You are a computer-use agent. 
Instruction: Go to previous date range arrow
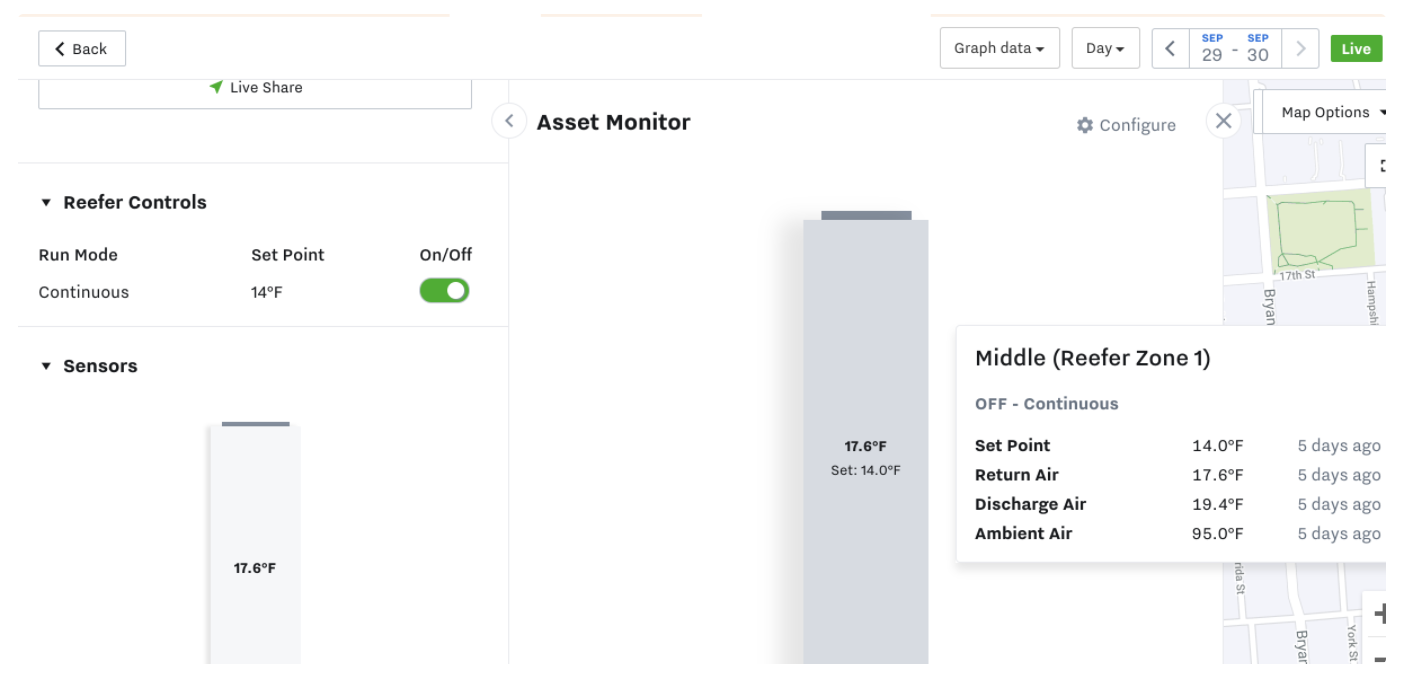point(1170,48)
